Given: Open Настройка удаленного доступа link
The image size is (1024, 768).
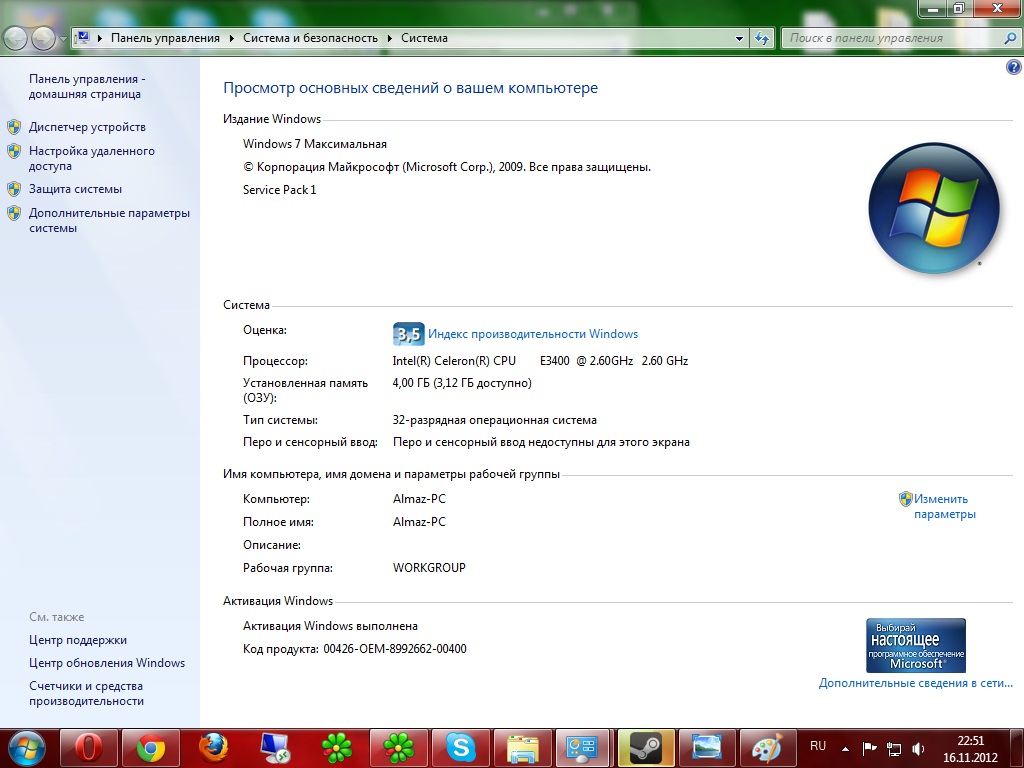Looking at the screenshot, I should 91,158.
